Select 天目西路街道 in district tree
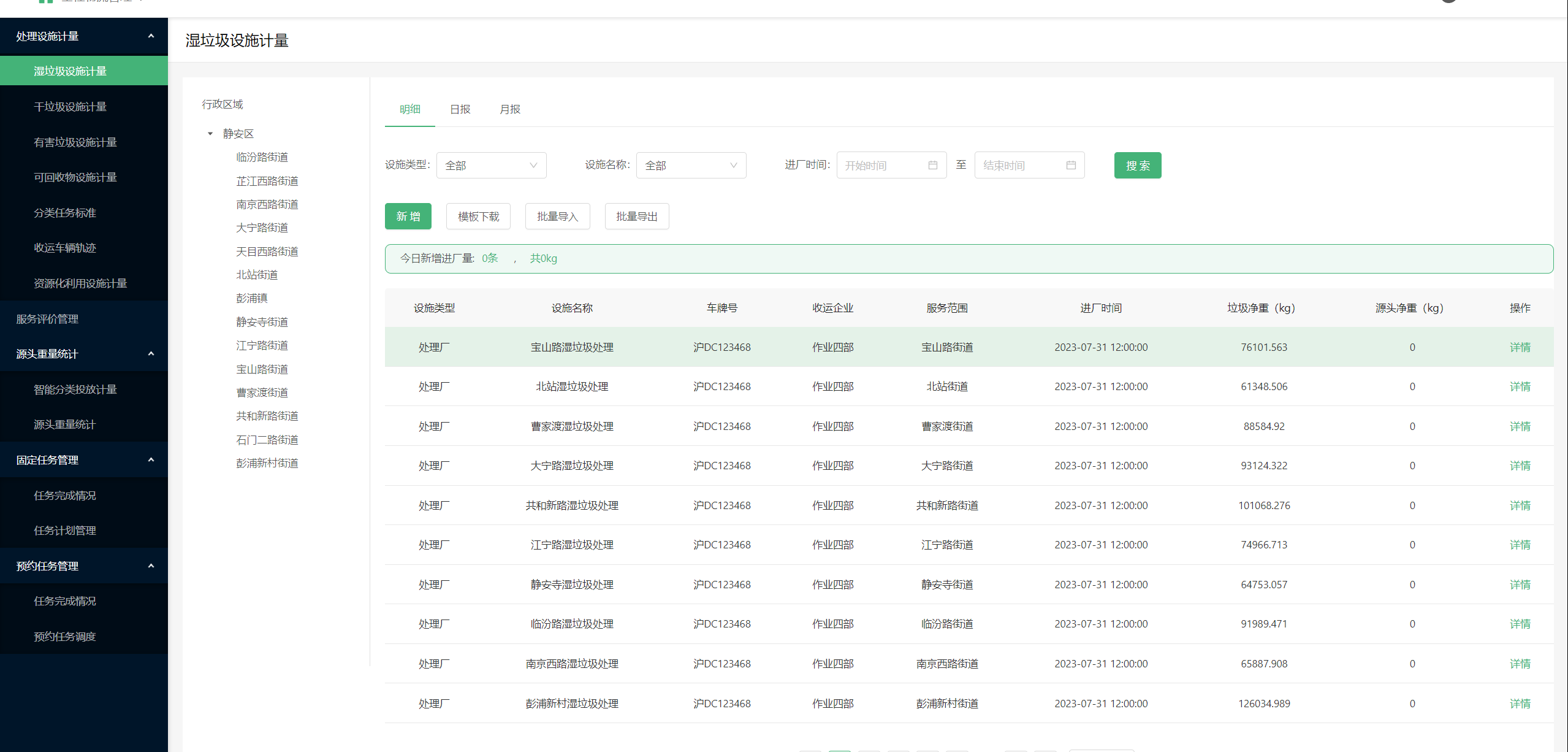 267,251
